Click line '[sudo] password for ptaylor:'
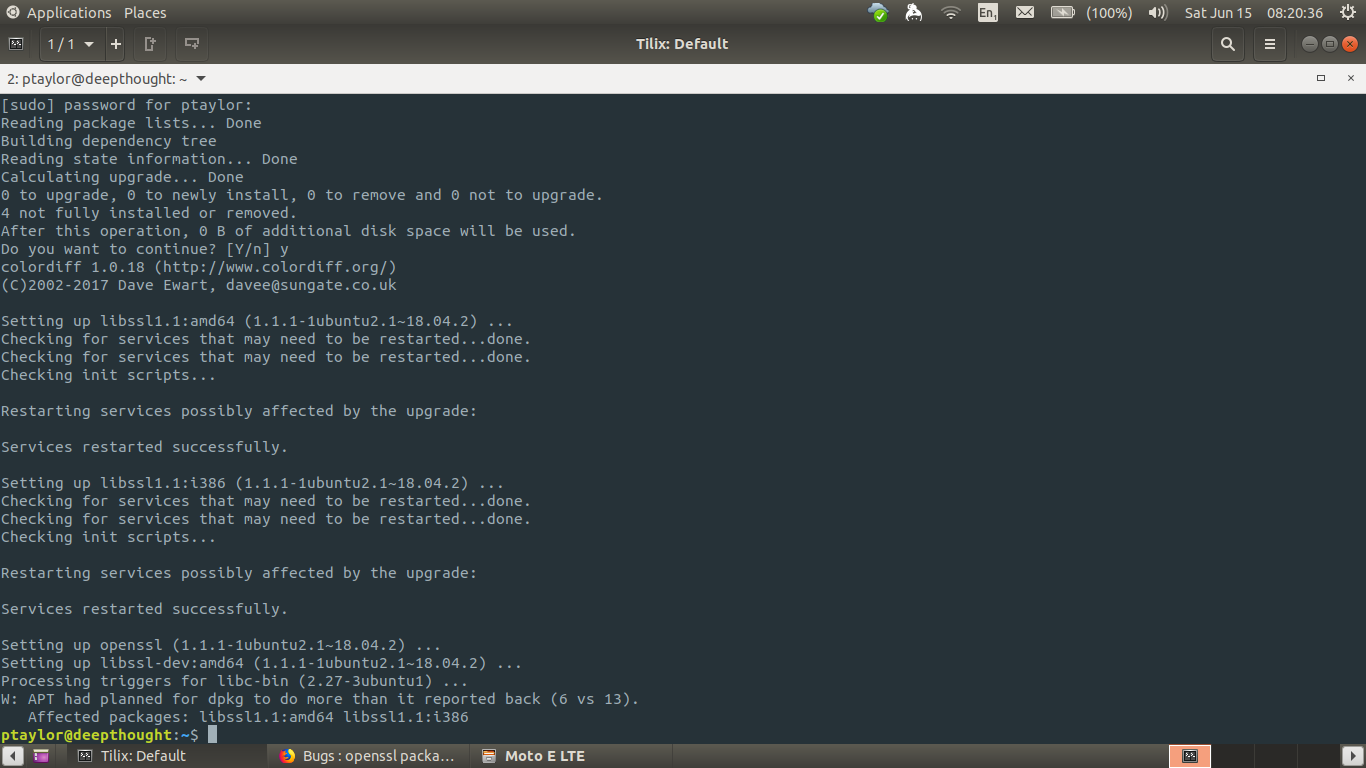This screenshot has width=1366, height=768. point(127,105)
